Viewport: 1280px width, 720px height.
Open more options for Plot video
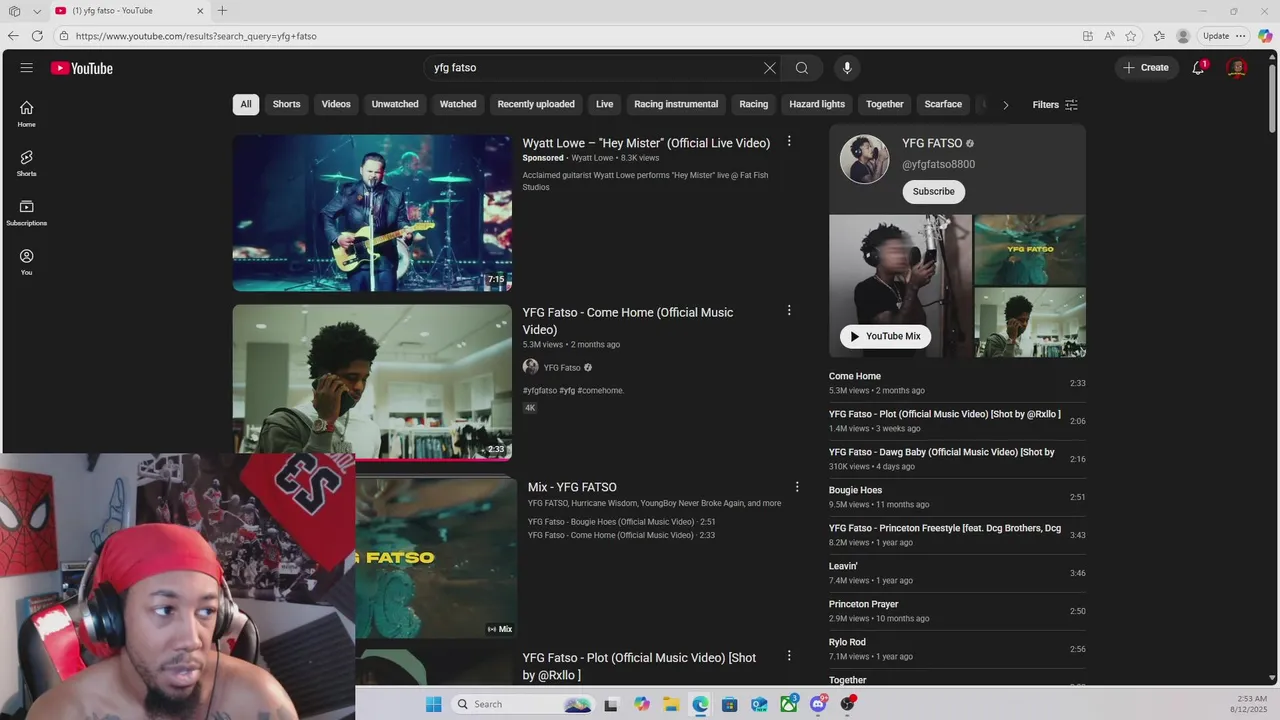click(789, 656)
